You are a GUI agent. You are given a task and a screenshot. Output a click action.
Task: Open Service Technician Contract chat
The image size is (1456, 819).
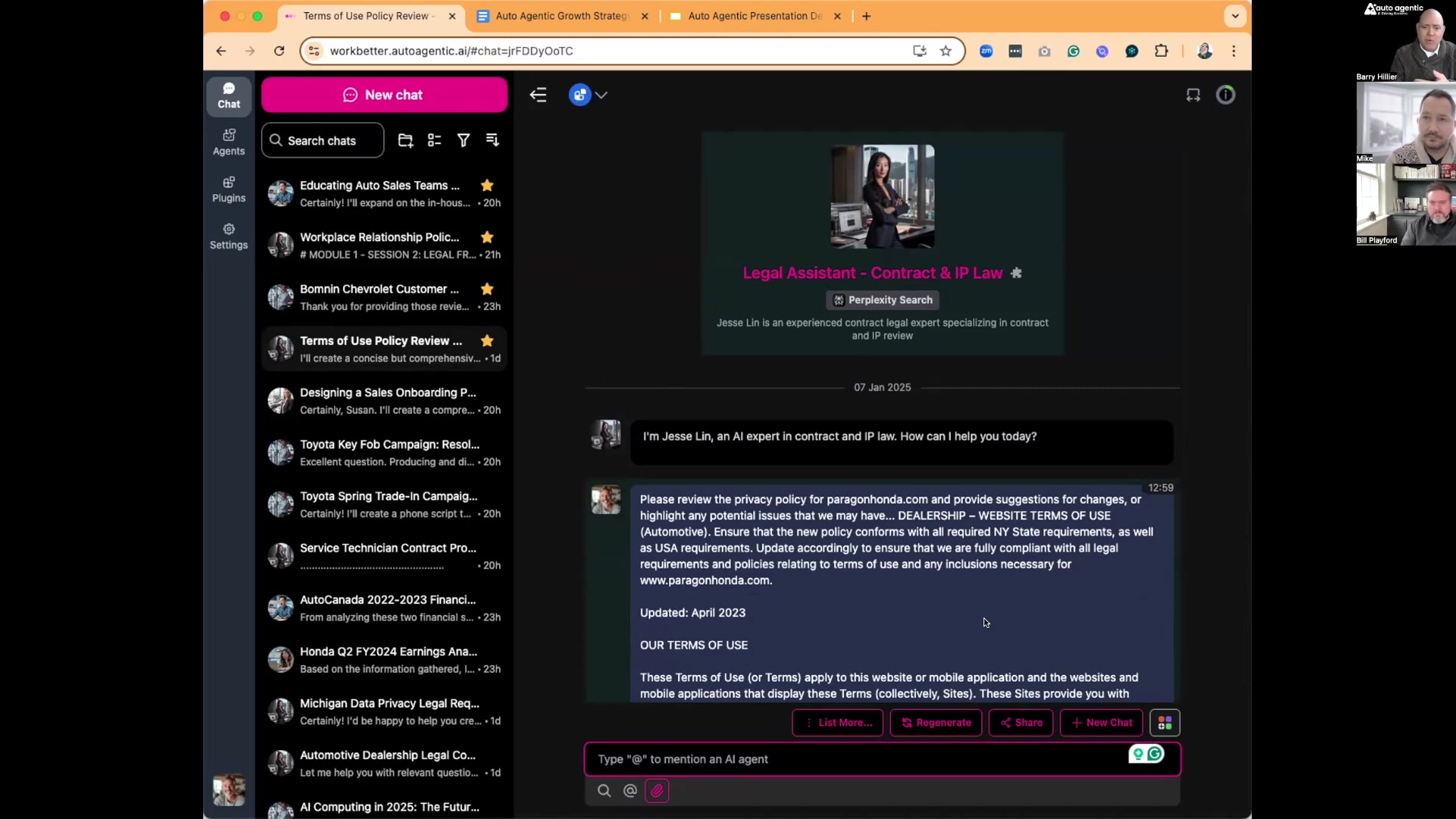coord(384,556)
